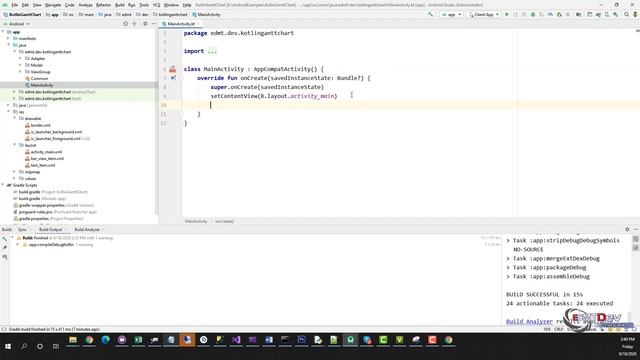Click the filter eye icon in Build sidebar

pos(5,257)
